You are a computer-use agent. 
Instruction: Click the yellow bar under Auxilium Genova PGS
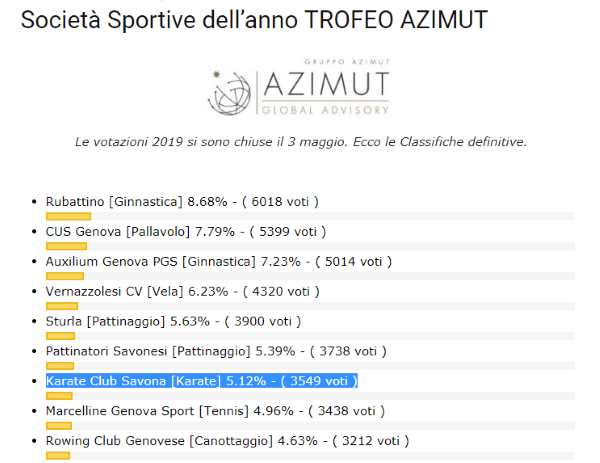point(65,276)
